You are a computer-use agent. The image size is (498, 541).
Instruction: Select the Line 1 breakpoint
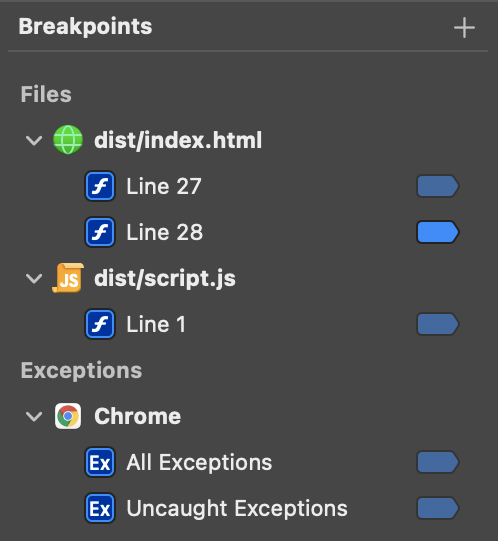pyautogui.click(x=156, y=324)
